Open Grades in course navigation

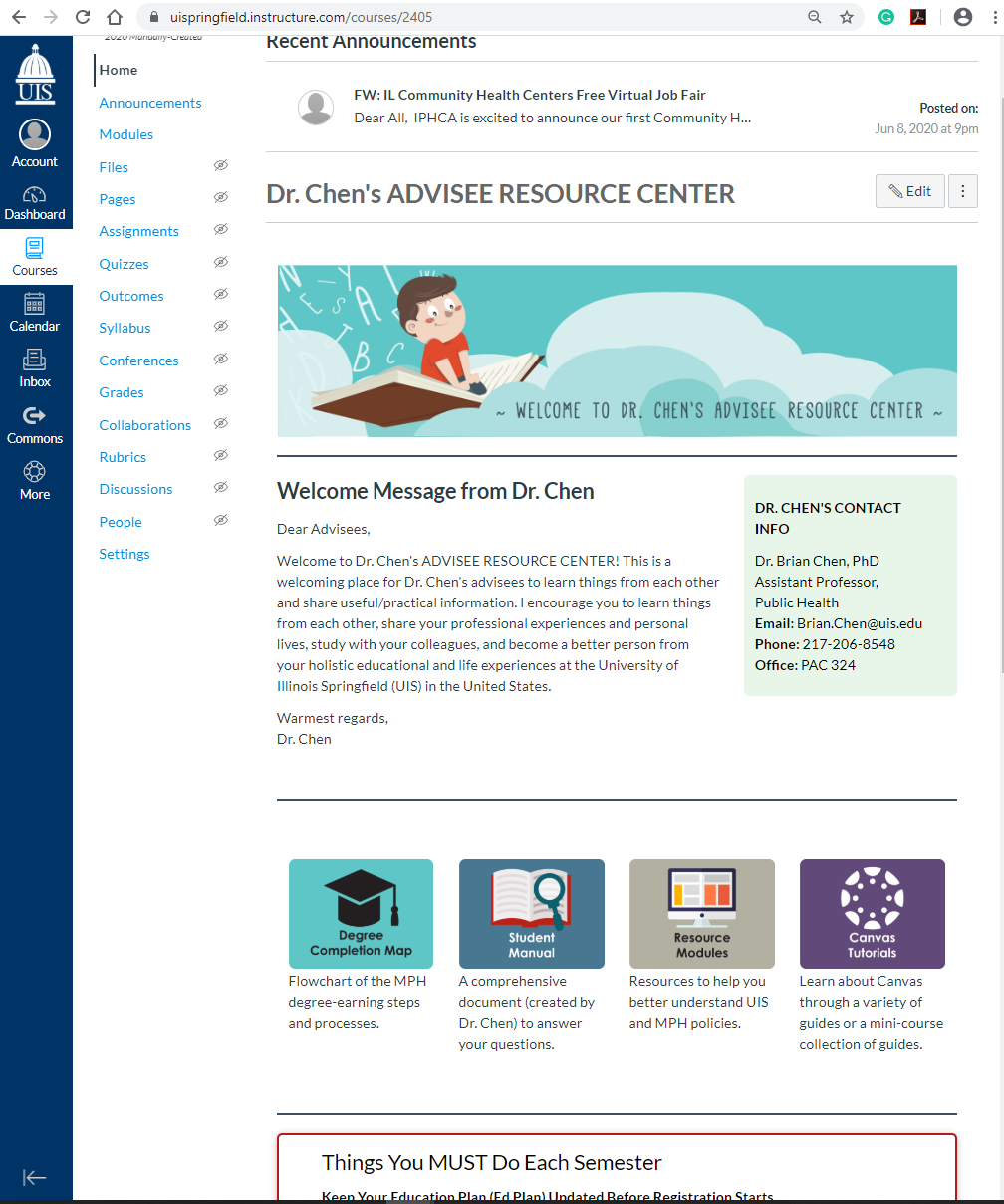coord(122,392)
